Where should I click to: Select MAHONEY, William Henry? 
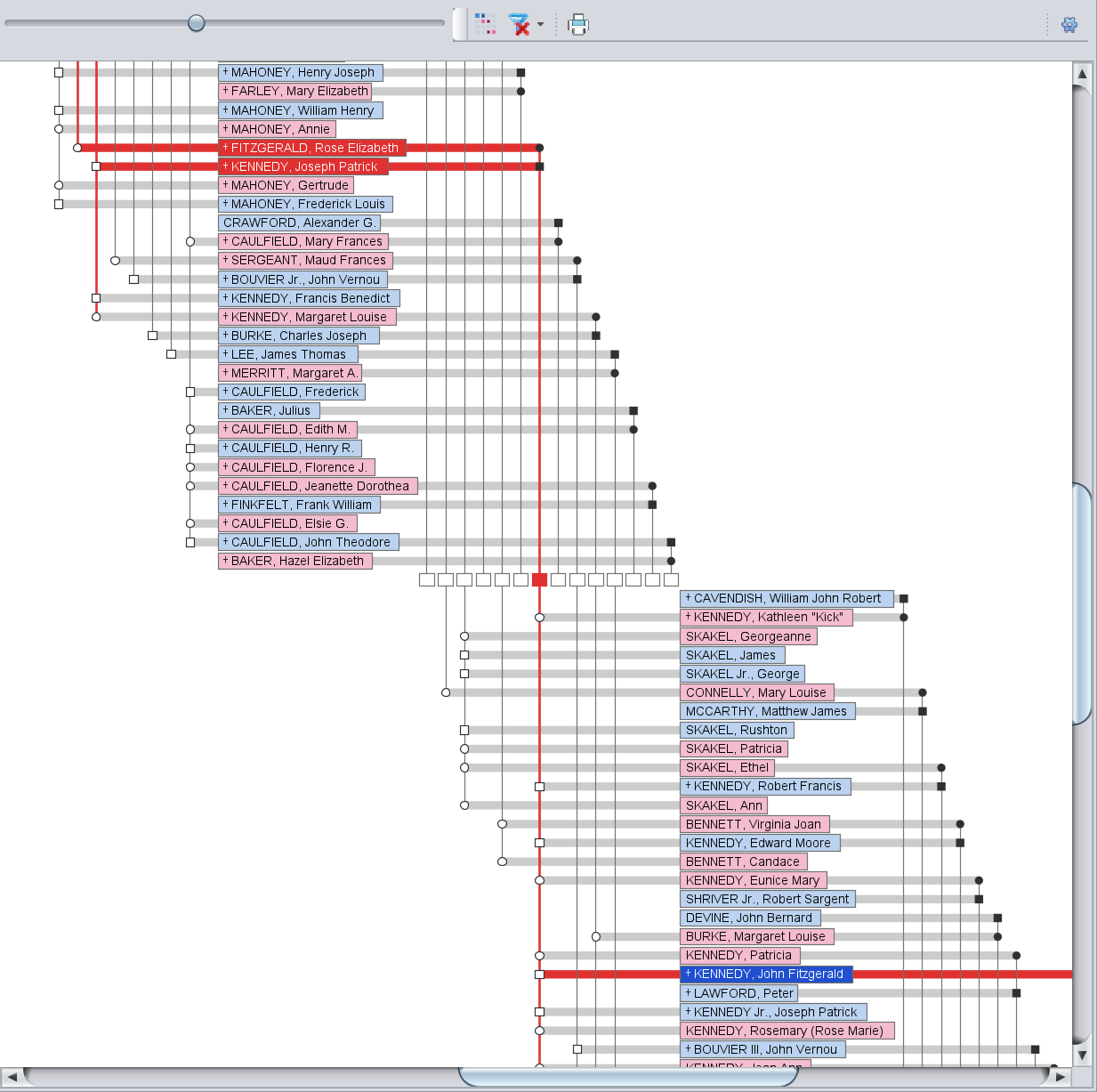(x=301, y=110)
